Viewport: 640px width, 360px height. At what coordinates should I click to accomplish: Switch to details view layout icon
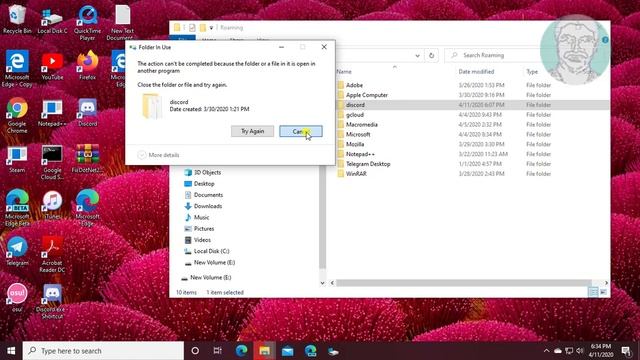pyautogui.click(x=593, y=292)
